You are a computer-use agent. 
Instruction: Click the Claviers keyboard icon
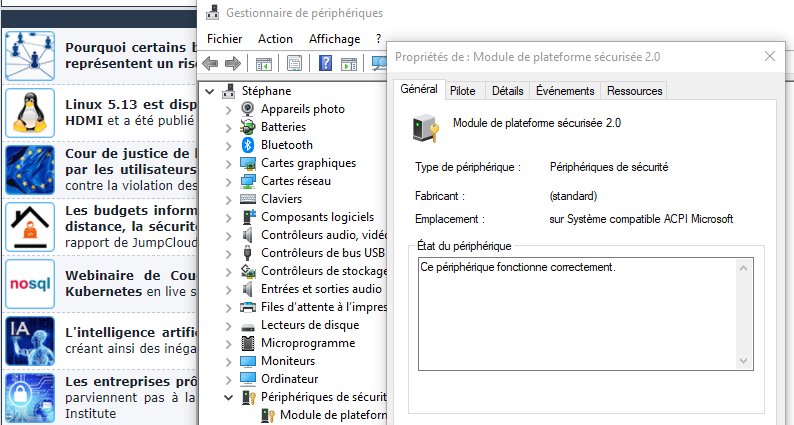point(248,199)
